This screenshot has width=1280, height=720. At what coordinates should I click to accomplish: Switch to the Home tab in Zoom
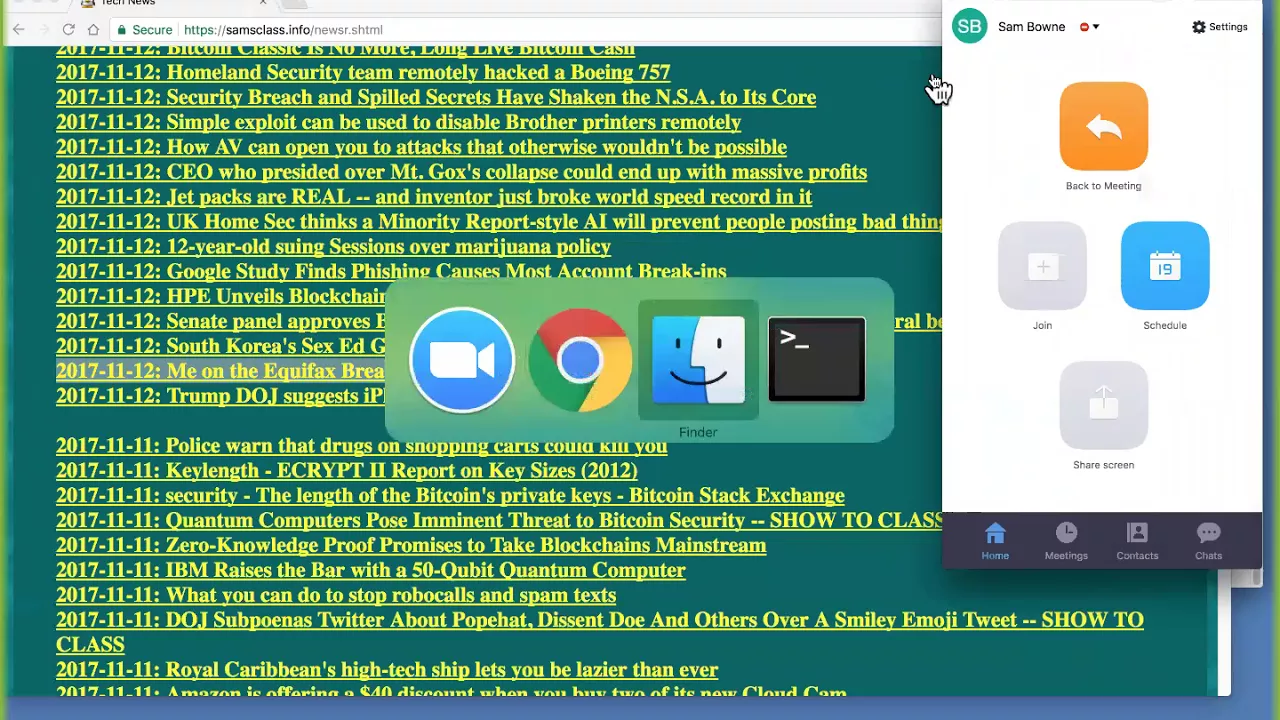[x=995, y=541]
